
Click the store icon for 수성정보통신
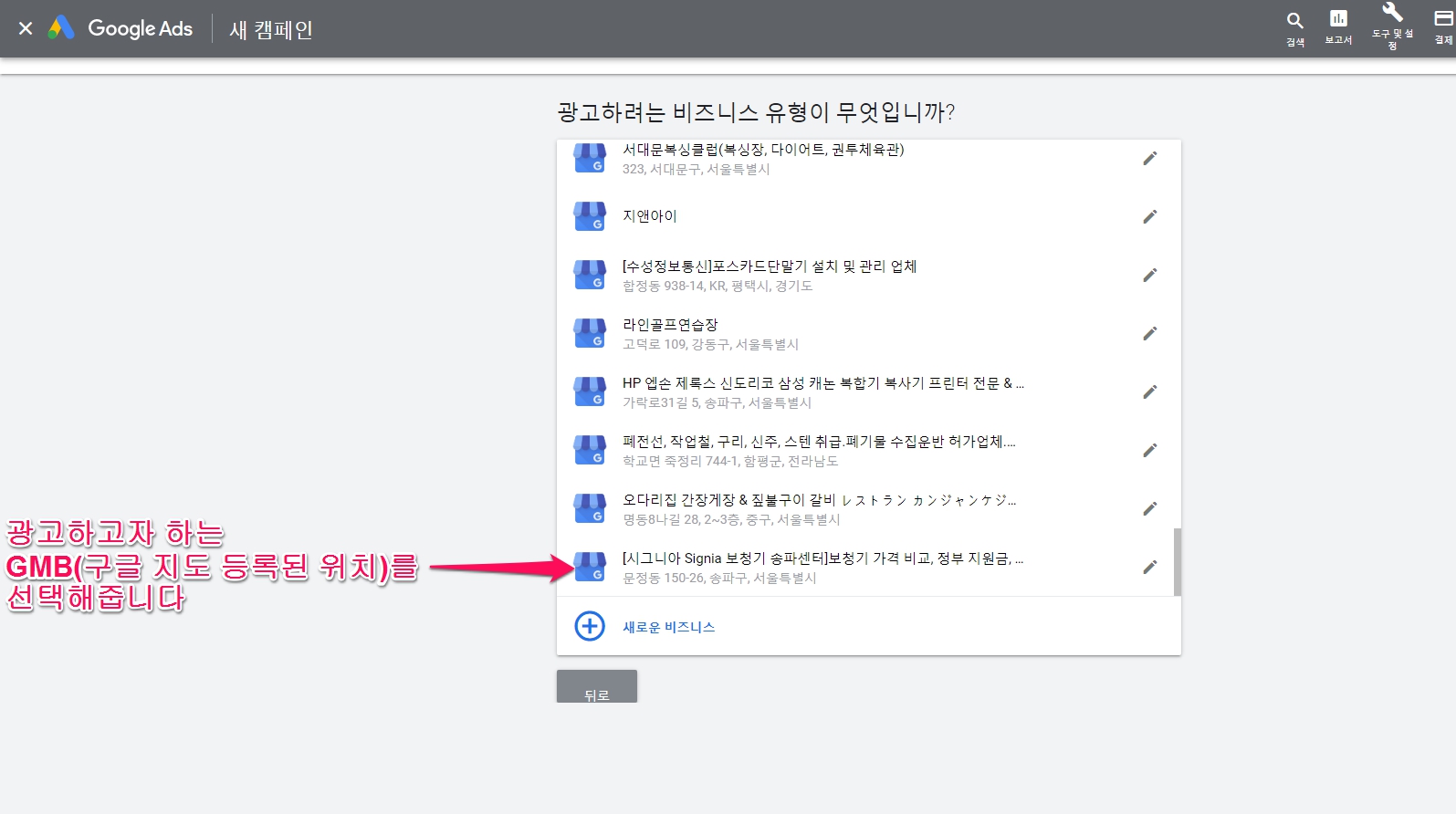pos(590,275)
